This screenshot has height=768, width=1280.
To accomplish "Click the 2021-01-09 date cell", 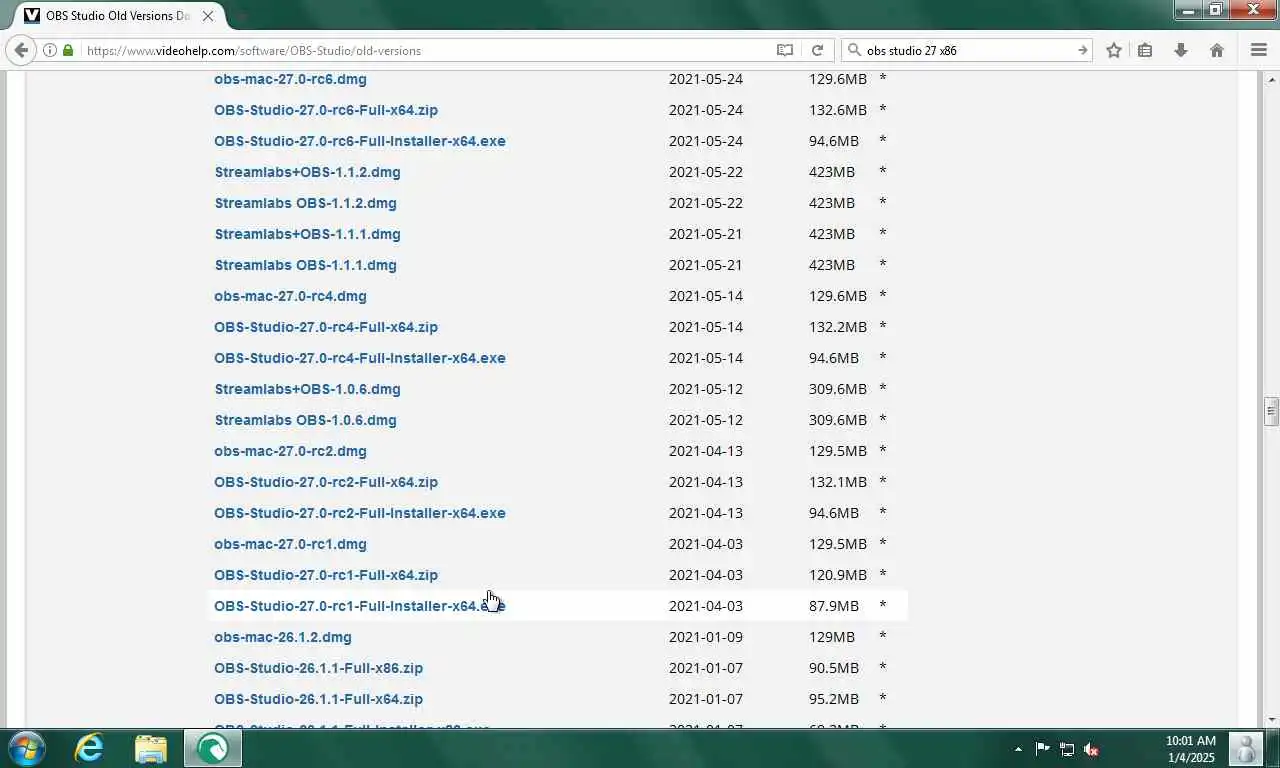I will [706, 637].
